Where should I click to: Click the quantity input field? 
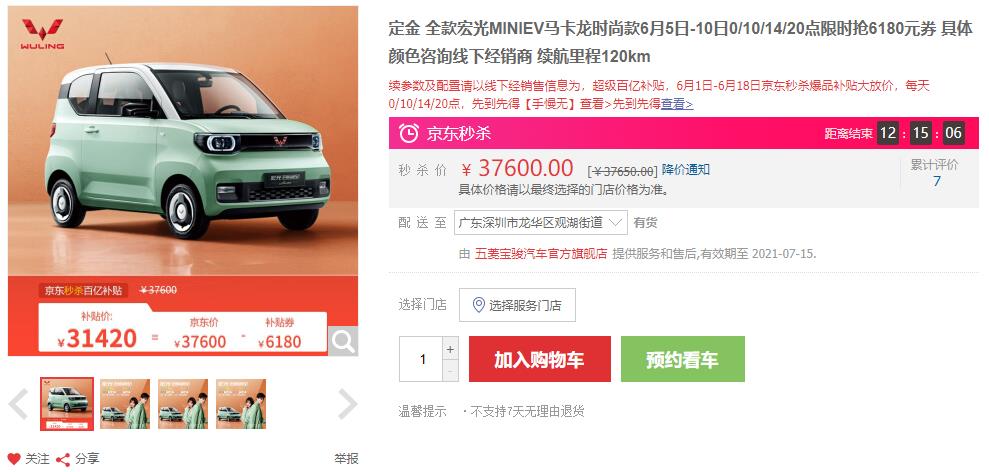pyautogui.click(x=421, y=359)
